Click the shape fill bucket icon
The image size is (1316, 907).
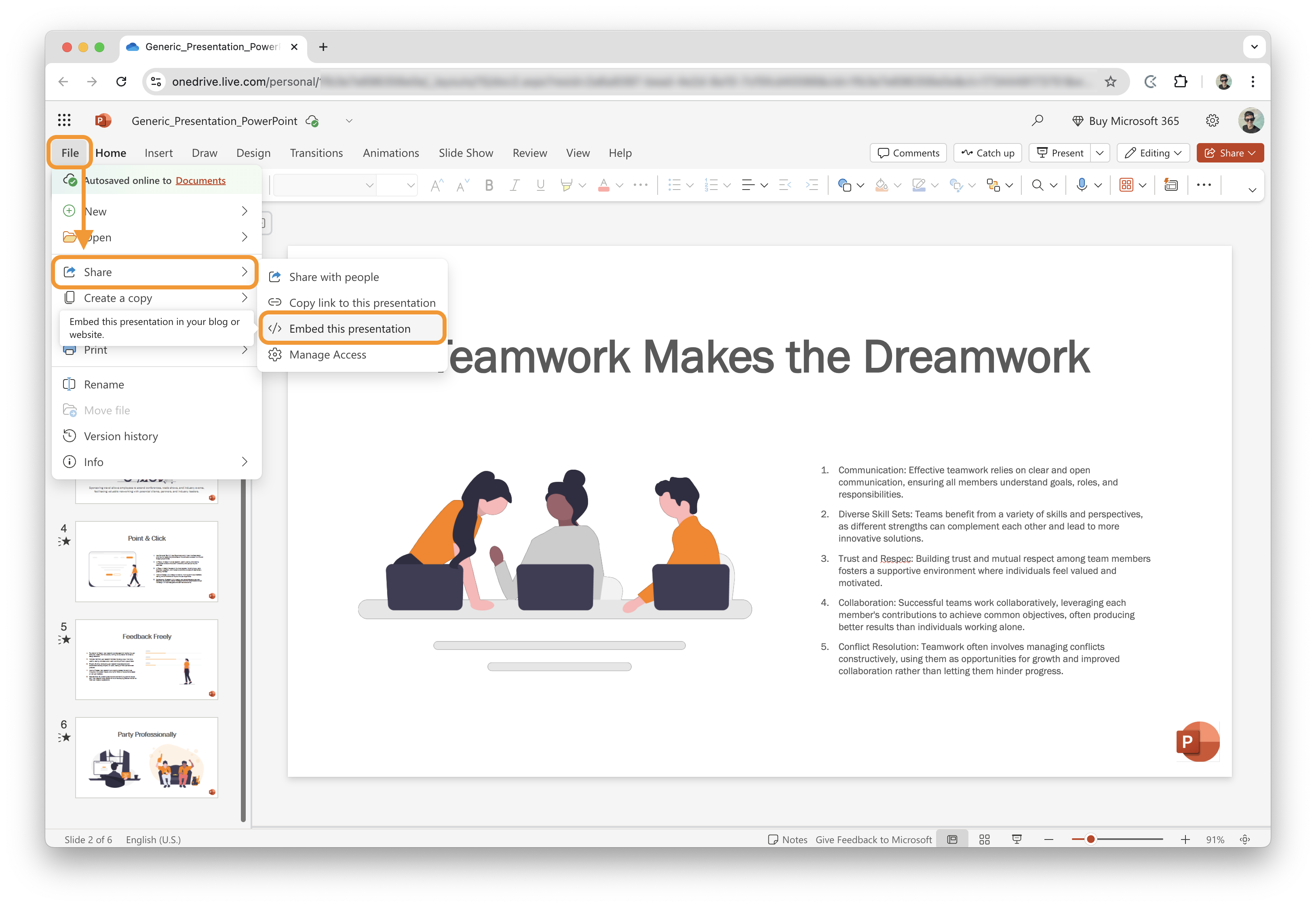point(882,185)
